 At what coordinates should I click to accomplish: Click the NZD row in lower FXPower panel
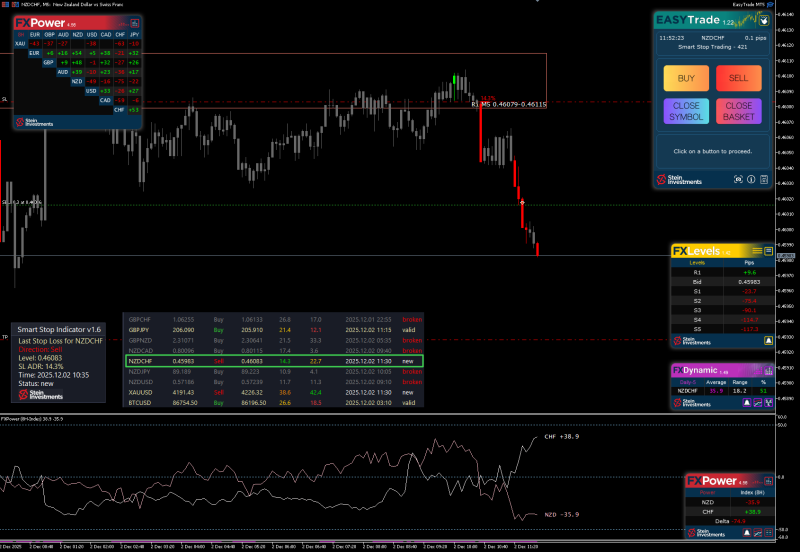[730, 502]
